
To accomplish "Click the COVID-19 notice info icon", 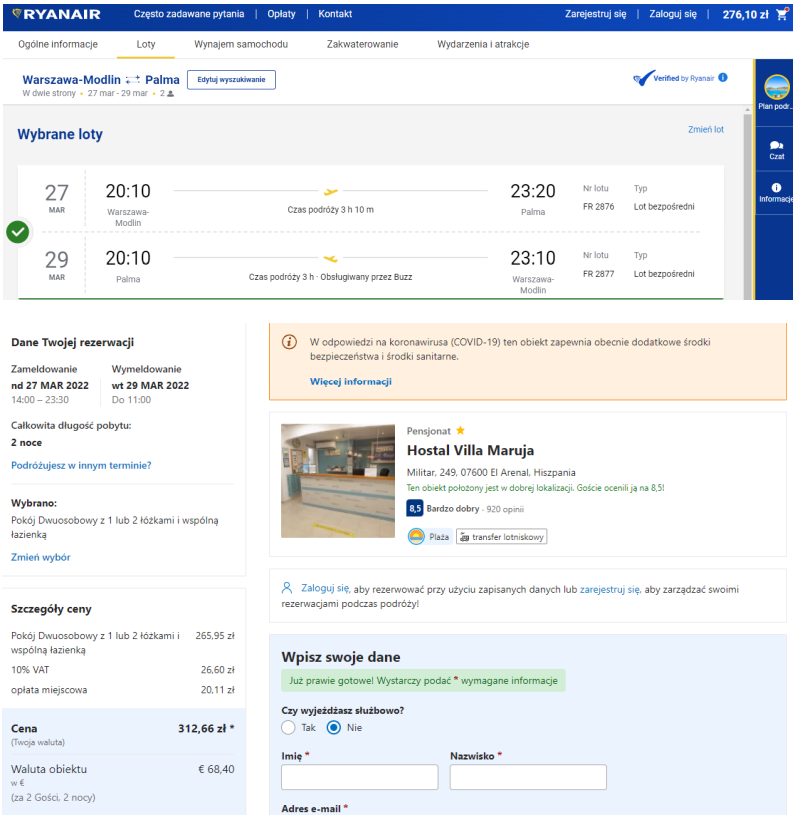I will pyautogui.click(x=289, y=342).
